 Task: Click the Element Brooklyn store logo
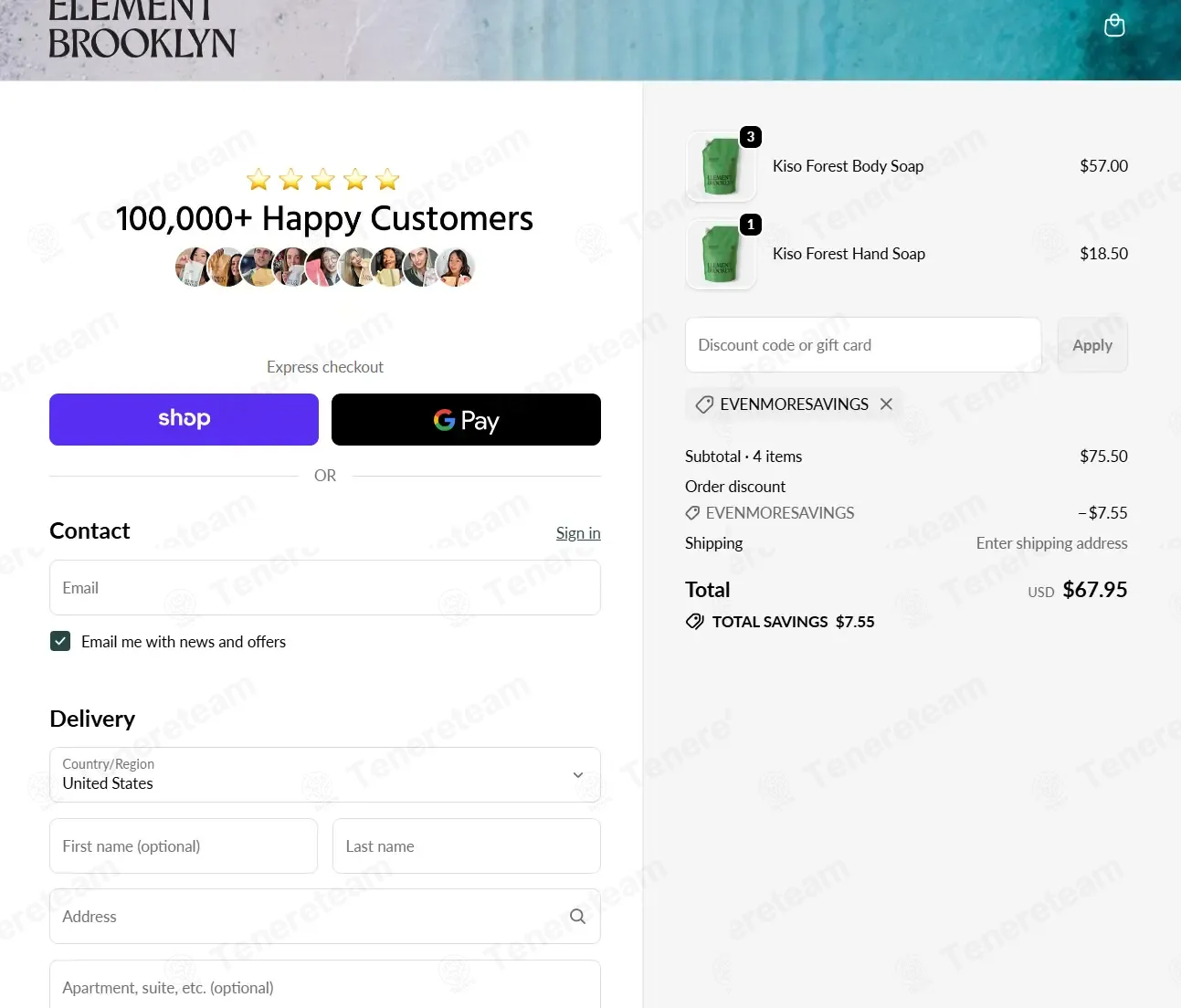[x=142, y=33]
